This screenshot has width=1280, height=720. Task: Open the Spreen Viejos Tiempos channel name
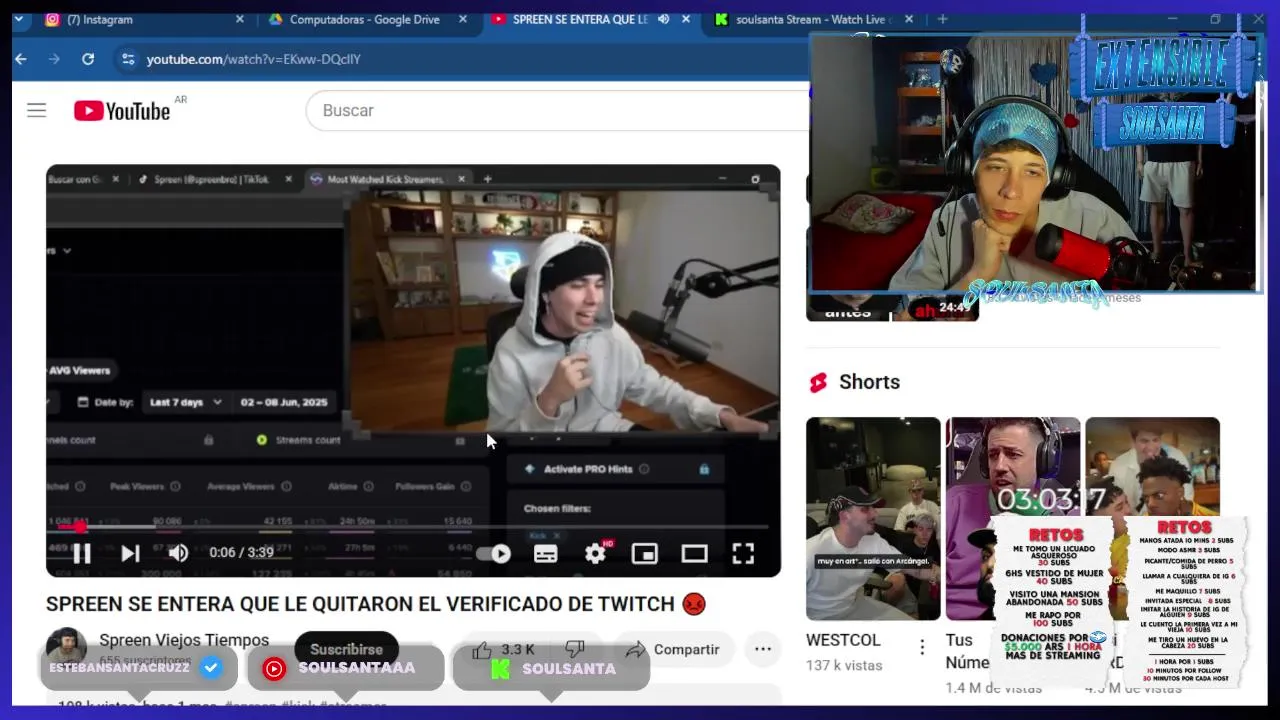184,640
